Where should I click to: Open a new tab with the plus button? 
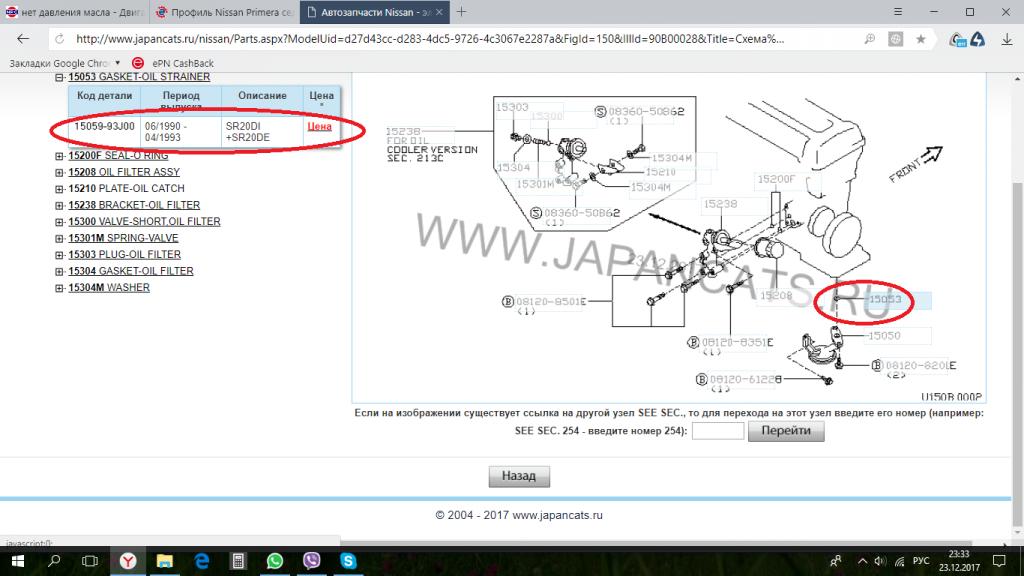pos(461,12)
